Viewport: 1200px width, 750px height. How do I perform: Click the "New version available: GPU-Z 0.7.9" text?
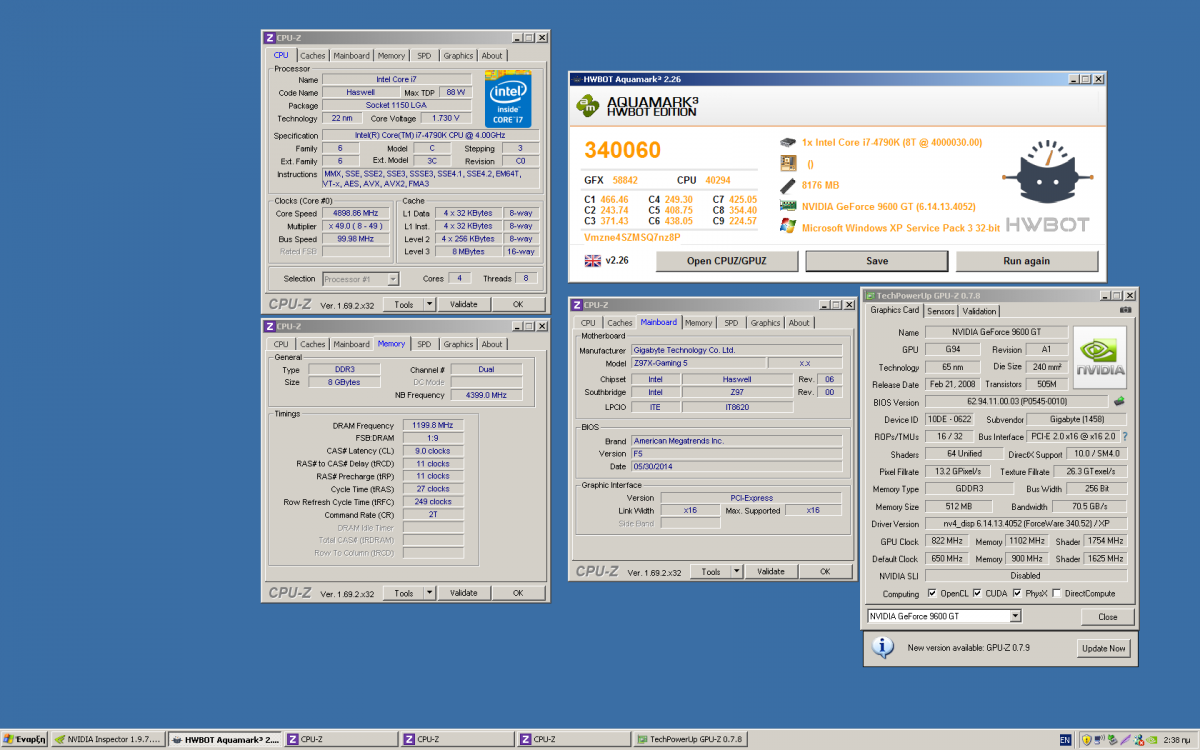[967, 648]
